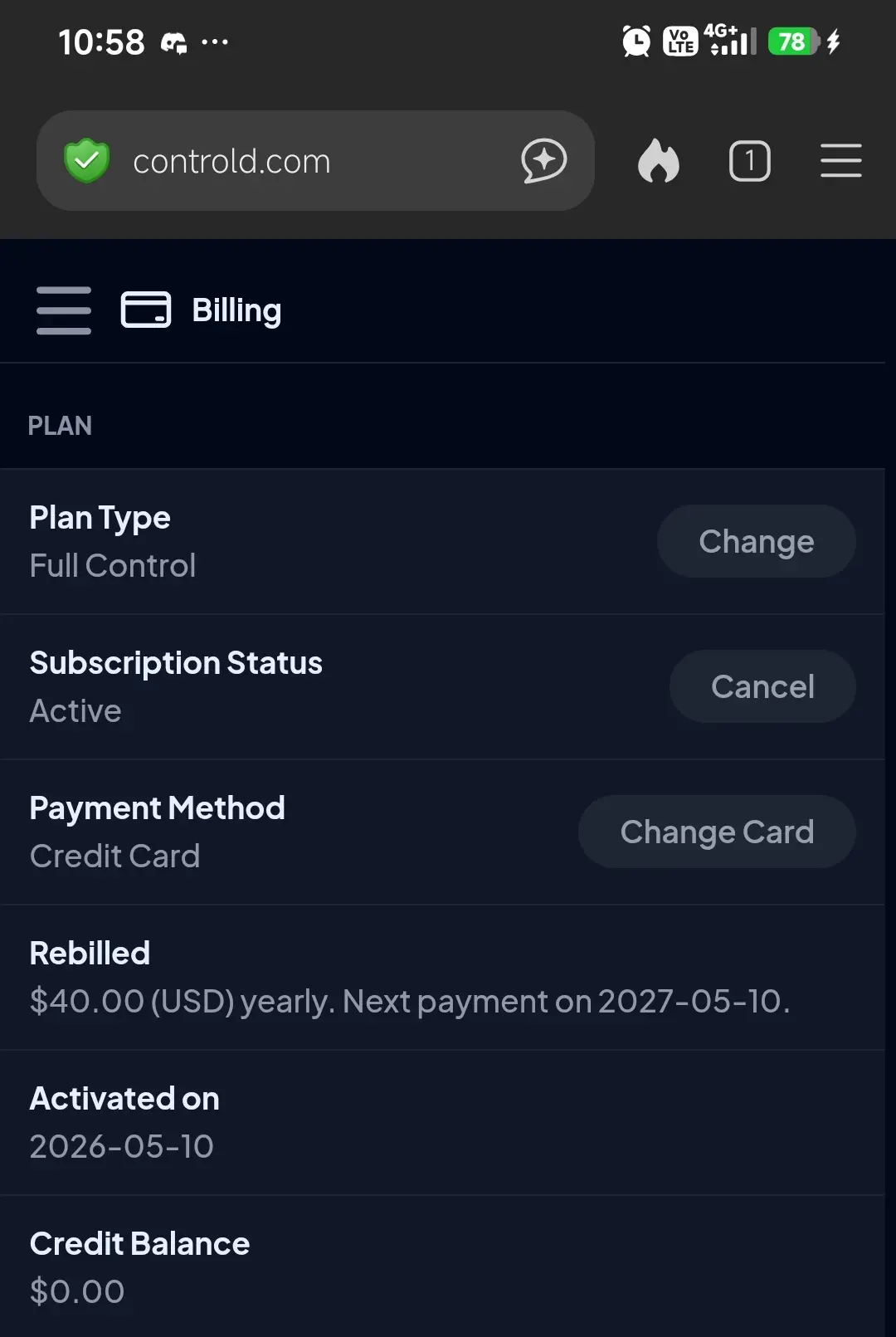Tap the Billing credit card icon
Image resolution: width=896 pixels, height=1337 pixels.
tap(146, 310)
